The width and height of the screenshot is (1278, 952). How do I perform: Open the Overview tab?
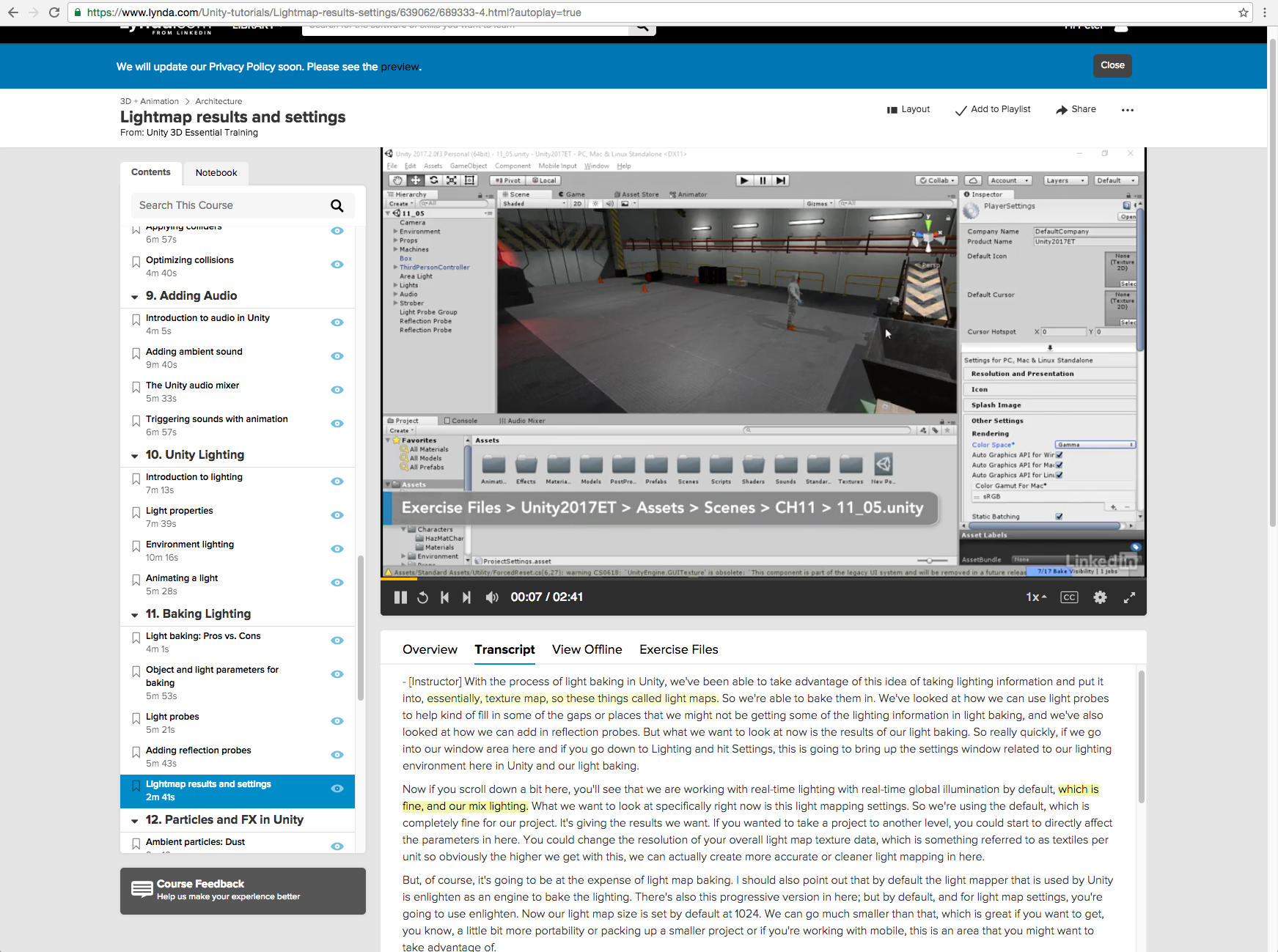click(430, 649)
